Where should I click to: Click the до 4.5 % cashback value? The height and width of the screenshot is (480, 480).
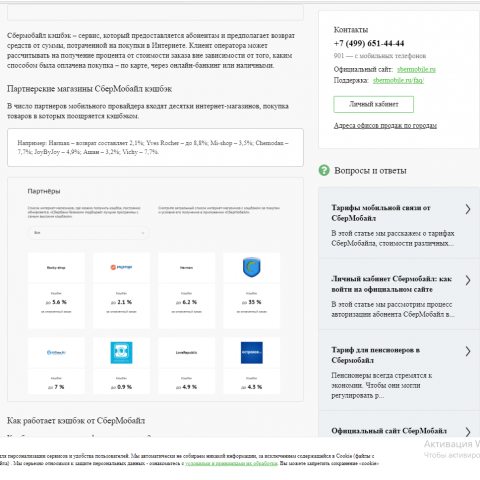252,387
